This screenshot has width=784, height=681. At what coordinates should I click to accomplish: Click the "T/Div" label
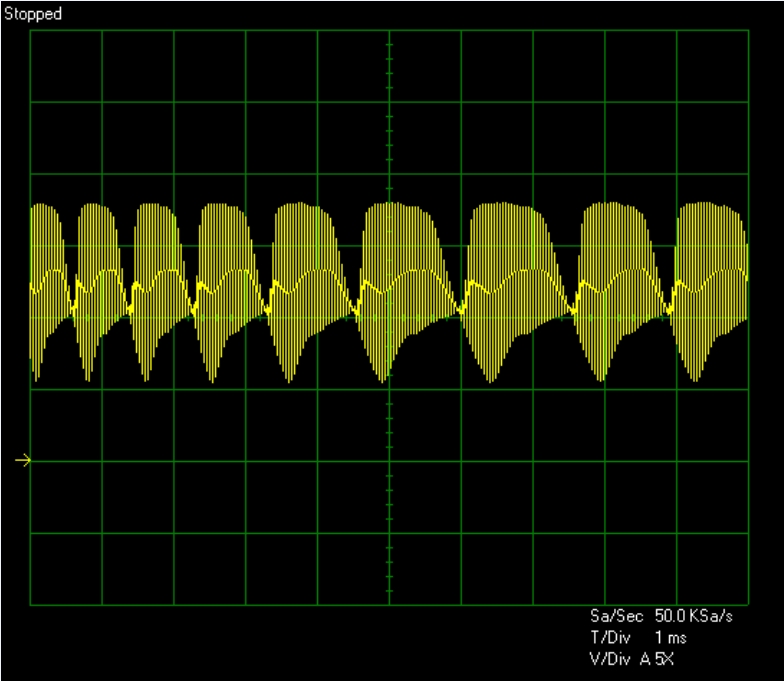610,638
